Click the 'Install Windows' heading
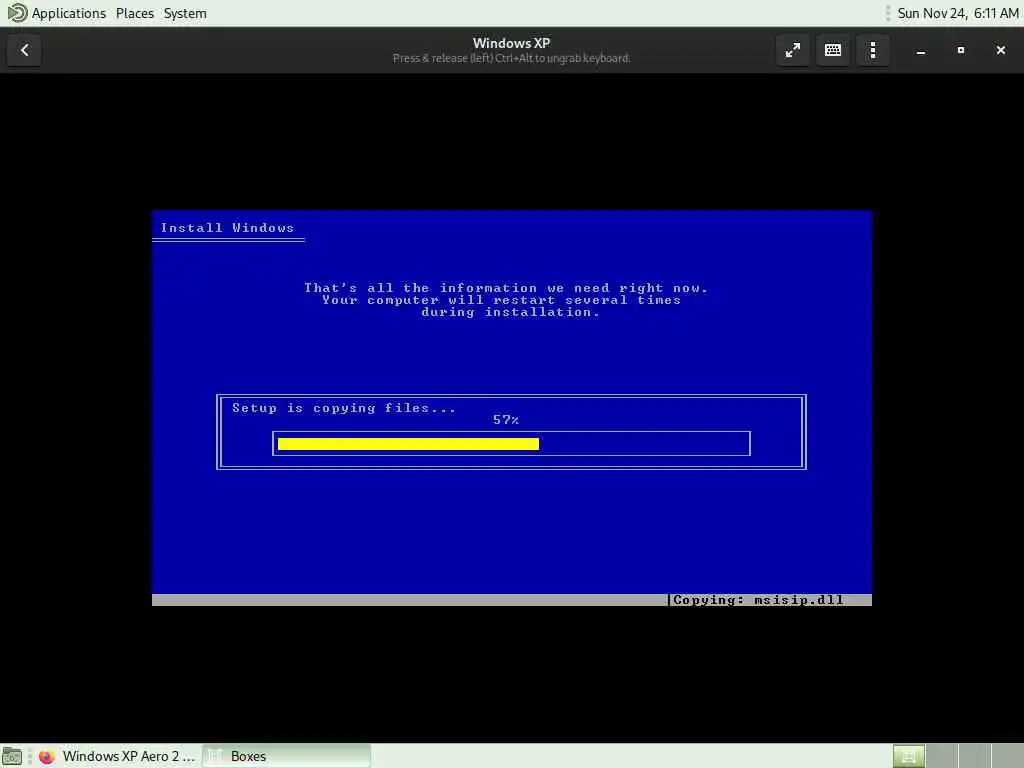 227,228
